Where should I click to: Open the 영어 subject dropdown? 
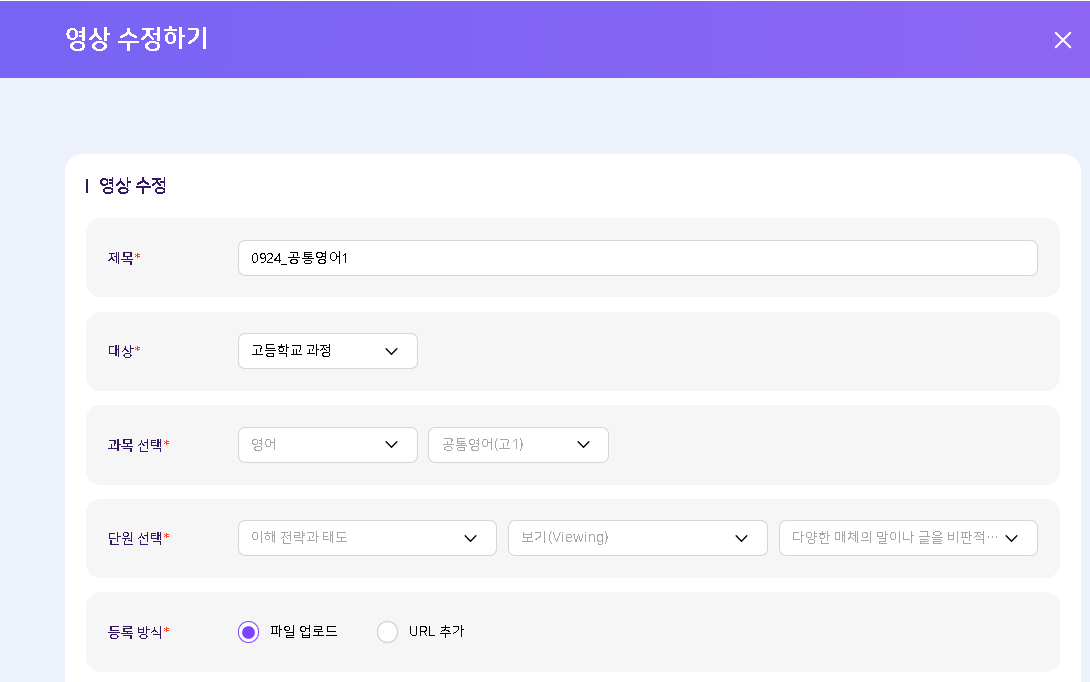[x=310, y=445]
